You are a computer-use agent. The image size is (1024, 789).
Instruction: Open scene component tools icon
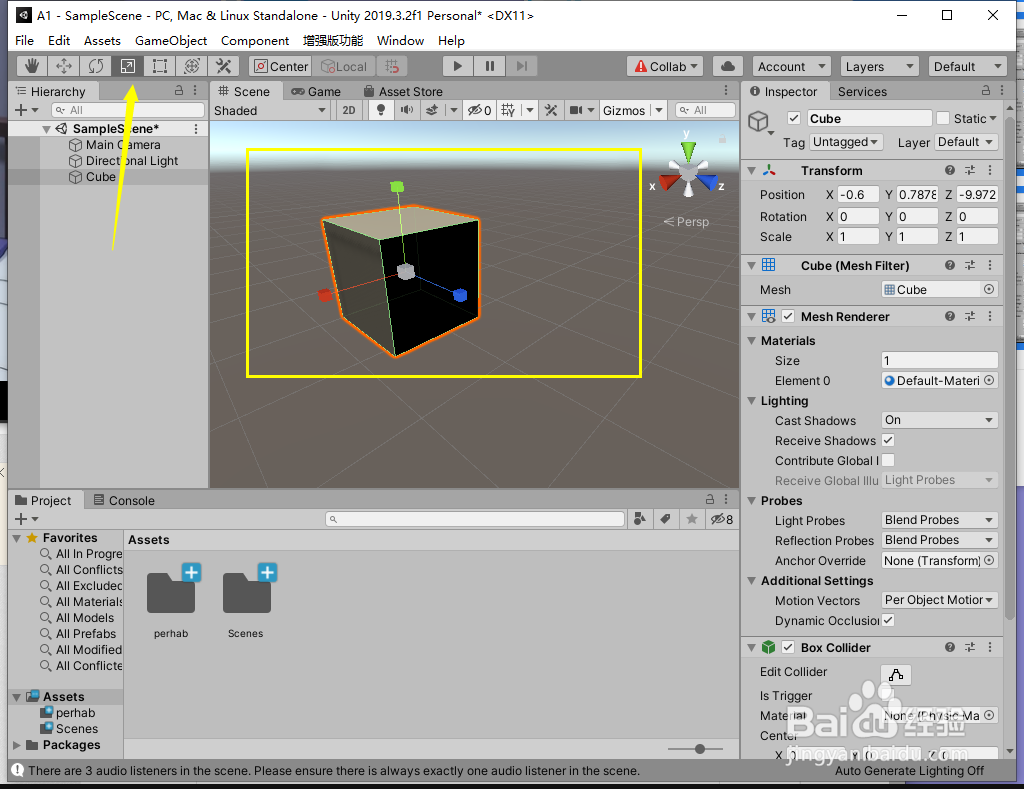(551, 110)
